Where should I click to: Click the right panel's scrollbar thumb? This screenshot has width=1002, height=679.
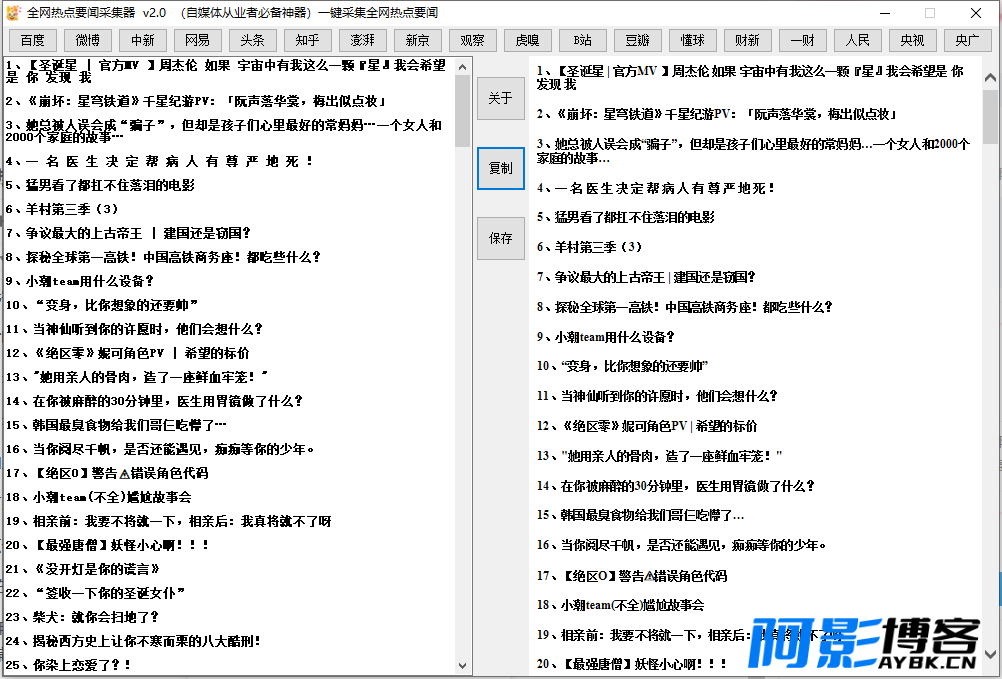pyautogui.click(x=990, y=117)
